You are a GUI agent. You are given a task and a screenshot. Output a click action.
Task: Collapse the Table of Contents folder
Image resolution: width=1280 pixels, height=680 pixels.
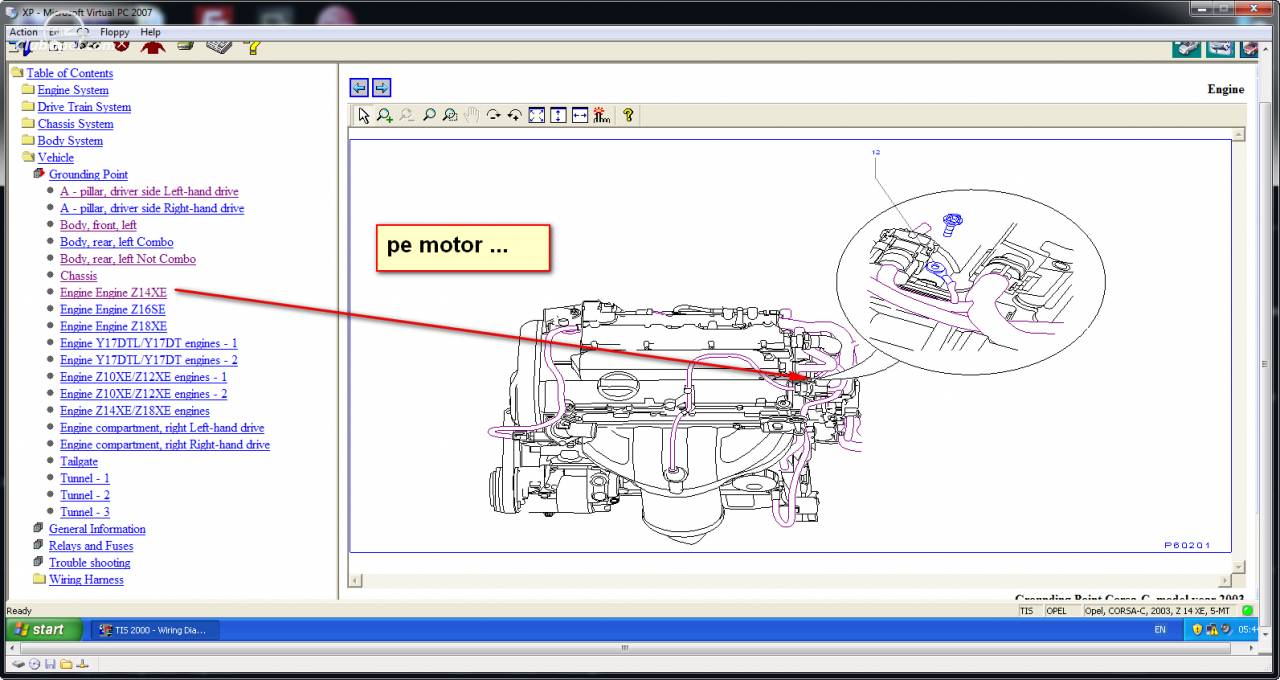[17, 73]
